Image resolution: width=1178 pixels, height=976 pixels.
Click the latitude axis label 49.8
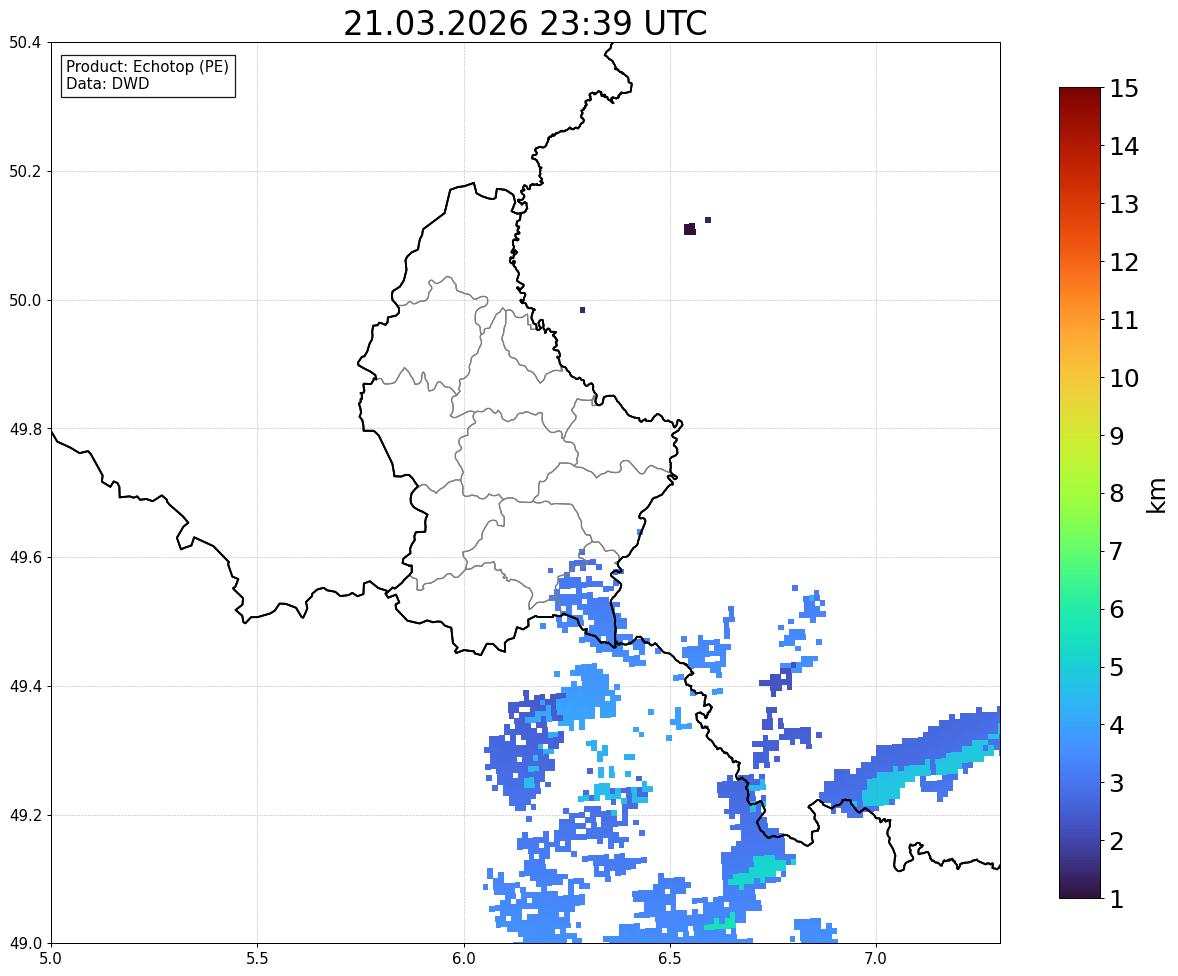pos(24,429)
